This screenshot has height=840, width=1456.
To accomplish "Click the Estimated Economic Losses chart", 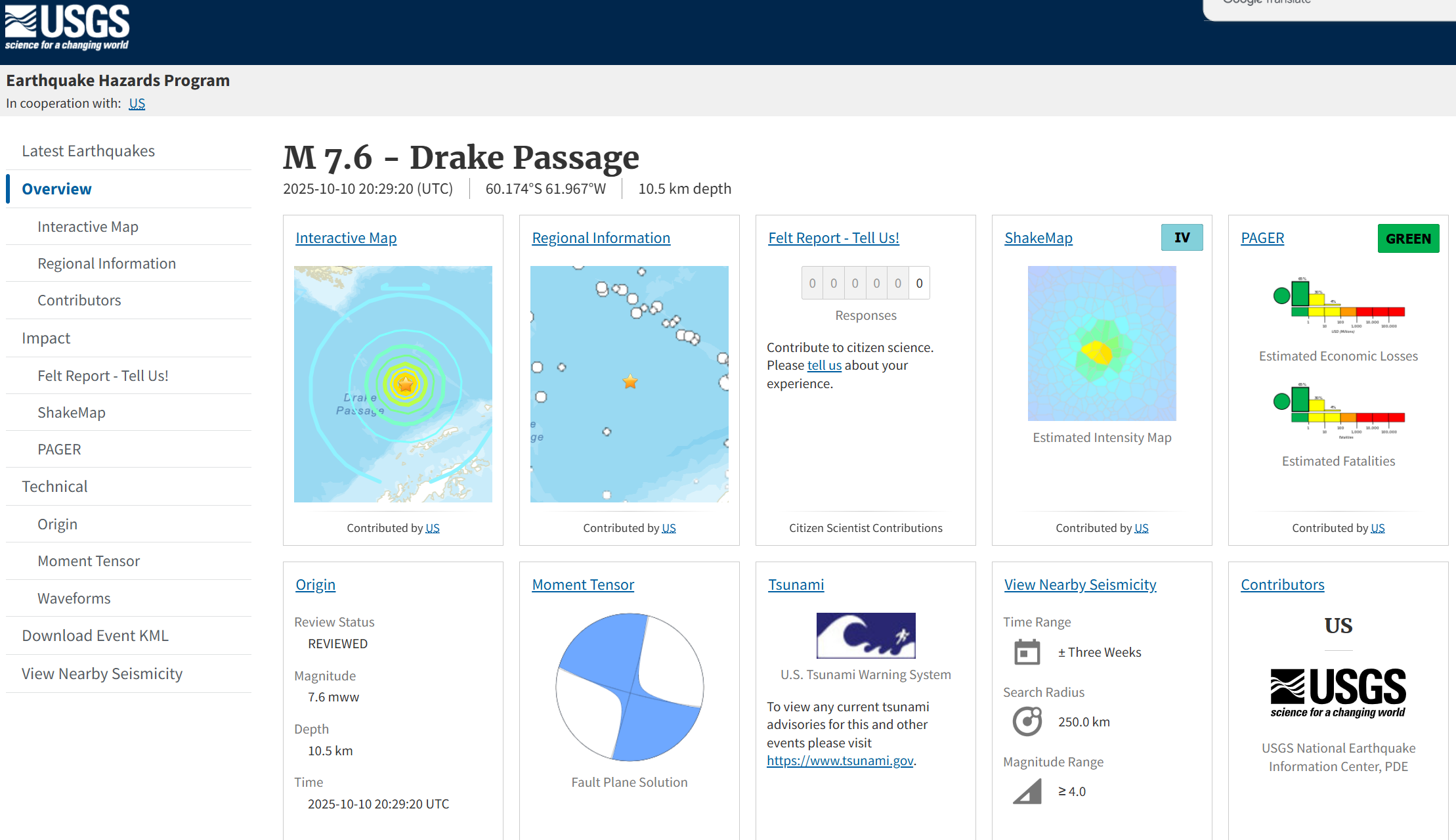I will (1338, 305).
